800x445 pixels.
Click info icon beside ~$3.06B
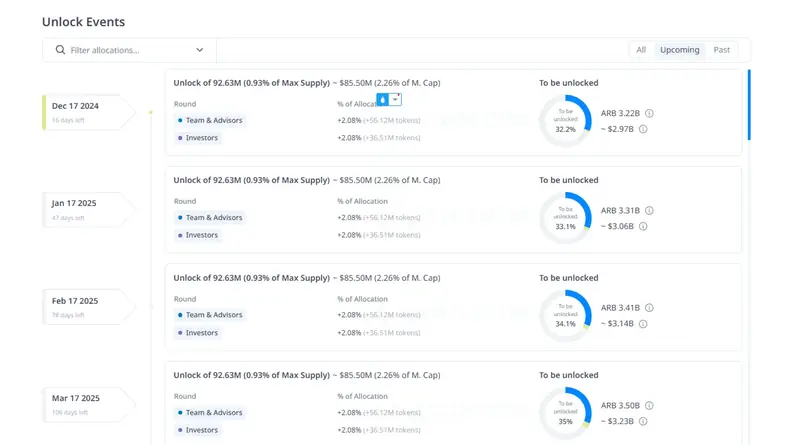pyautogui.click(x=643, y=226)
